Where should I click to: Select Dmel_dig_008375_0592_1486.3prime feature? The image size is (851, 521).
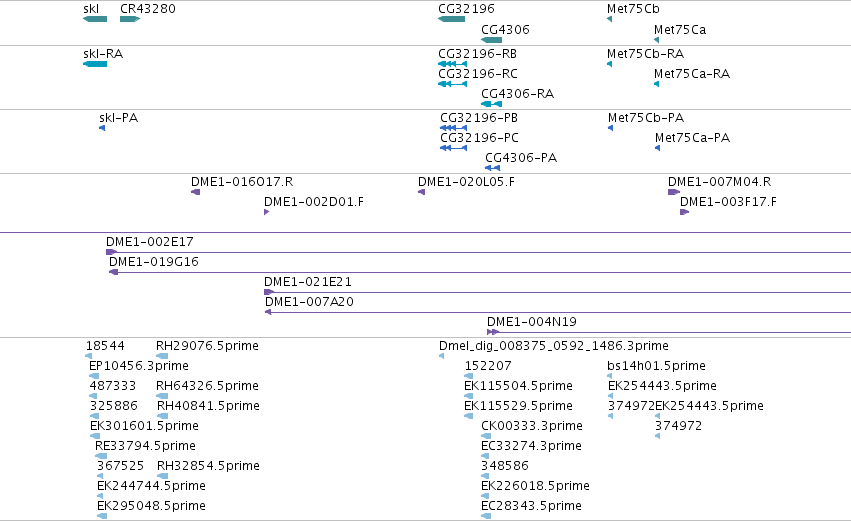tap(441, 356)
